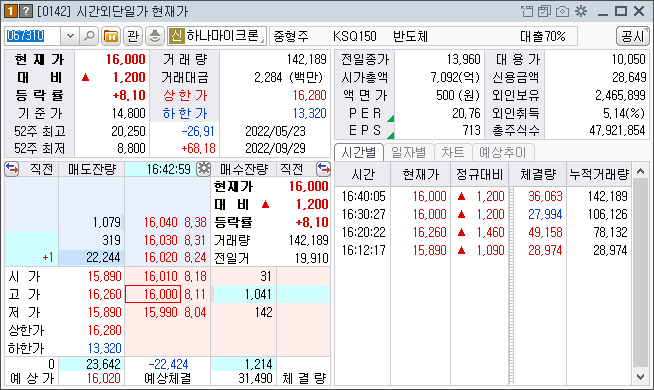This screenshot has height=390, width=654.
Task: Click the 거래대금 value 2,284 (백만)
Action: (289, 77)
